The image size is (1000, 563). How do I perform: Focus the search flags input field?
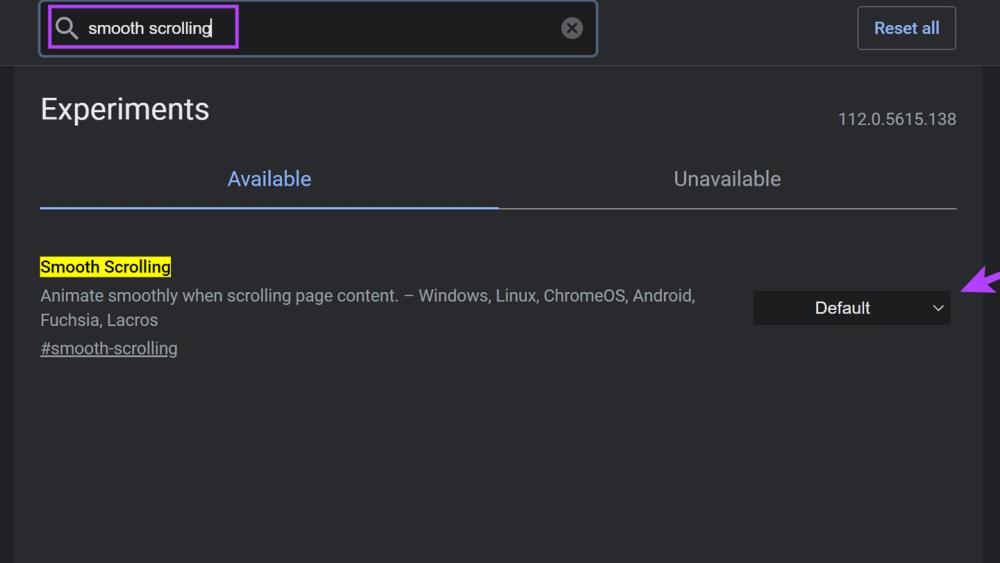click(400, 28)
